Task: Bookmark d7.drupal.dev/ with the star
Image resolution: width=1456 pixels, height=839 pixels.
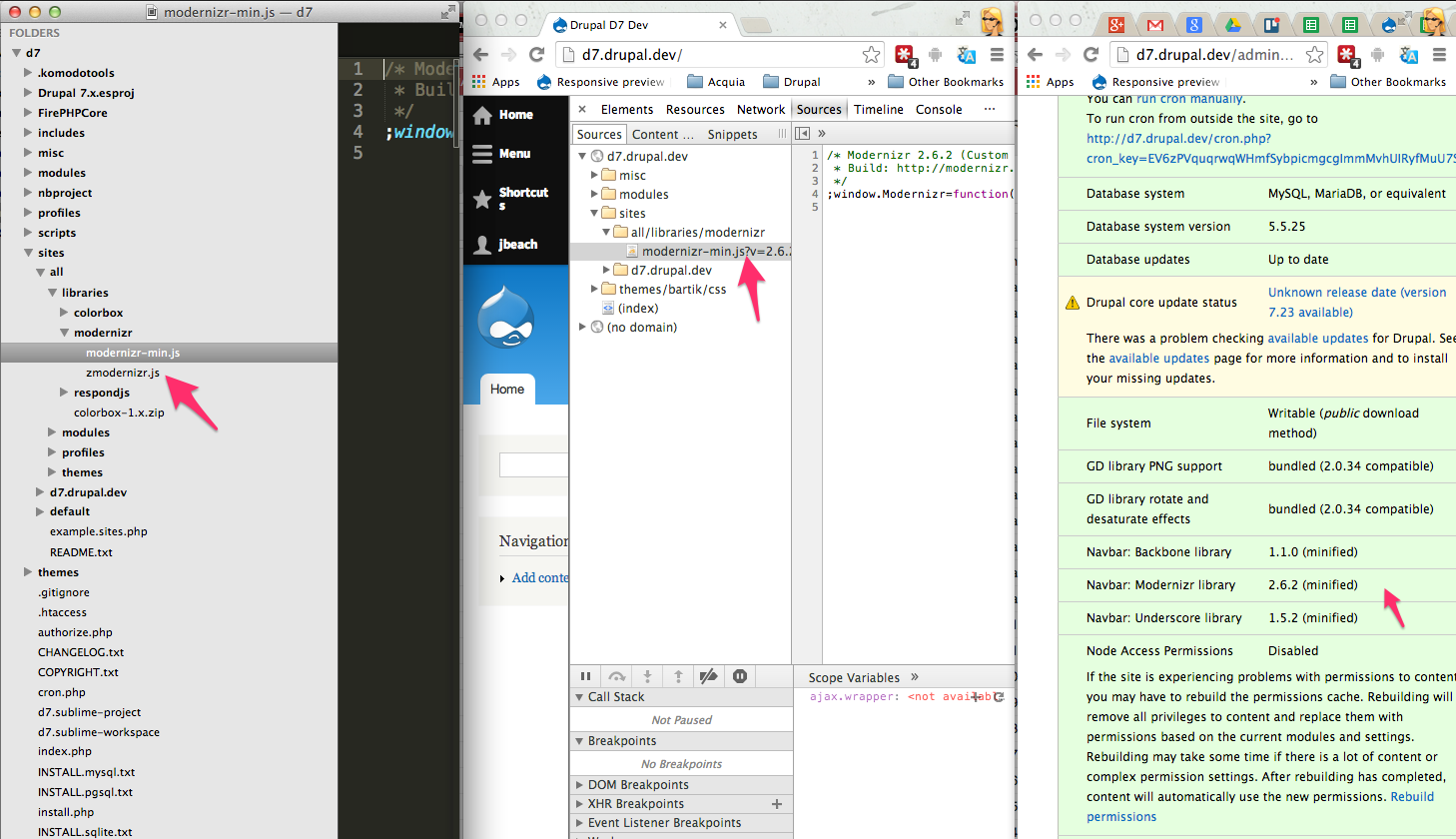Action: pos(872,55)
